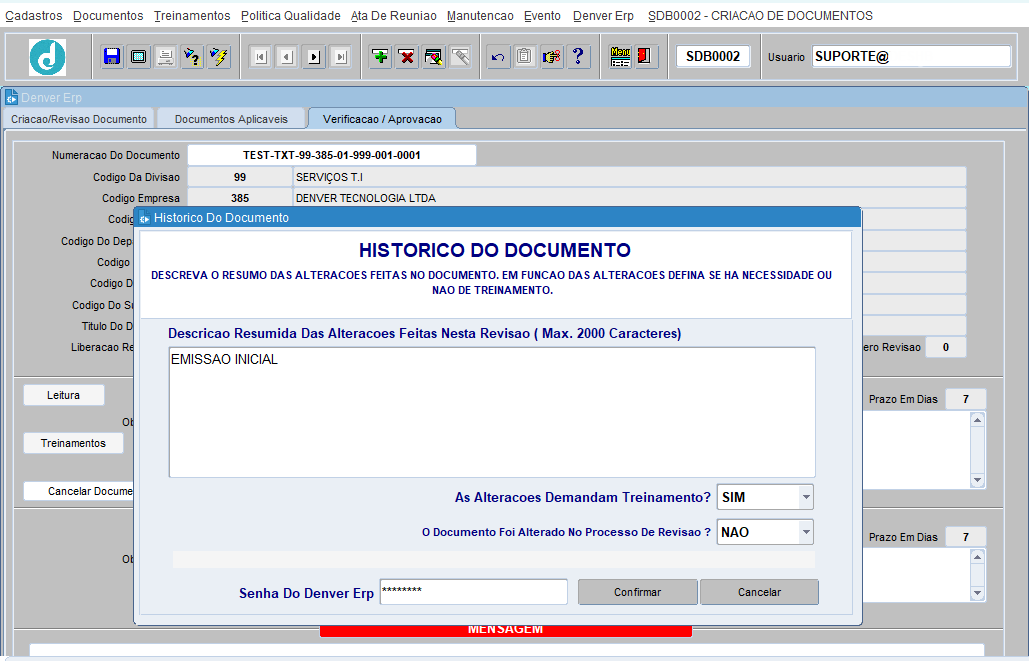Open the Ata De Reuniao menu
Image resolution: width=1029 pixels, height=661 pixels.
[x=394, y=16]
